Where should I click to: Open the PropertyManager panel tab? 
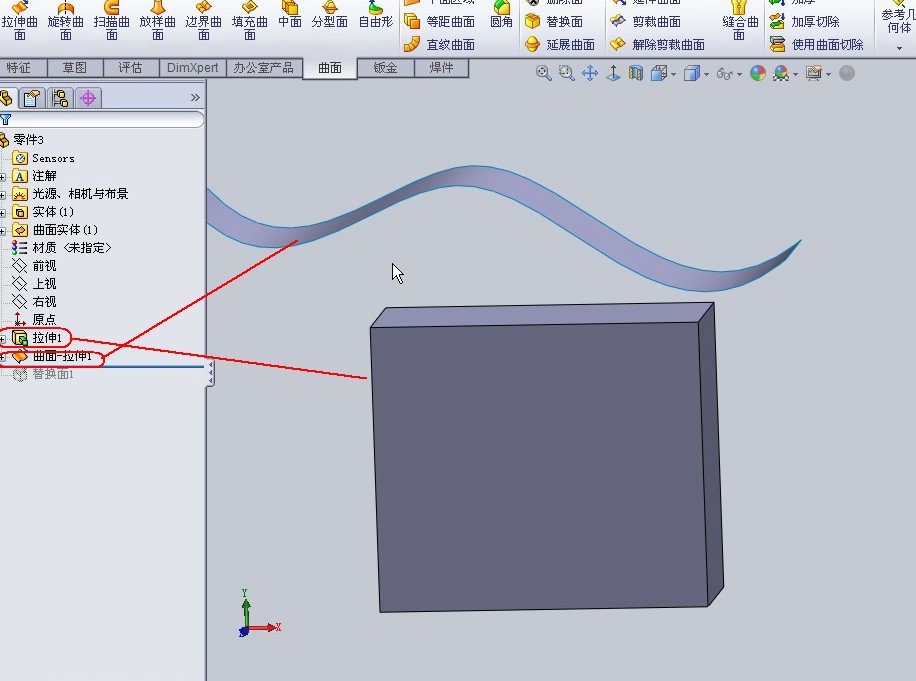[x=32, y=98]
